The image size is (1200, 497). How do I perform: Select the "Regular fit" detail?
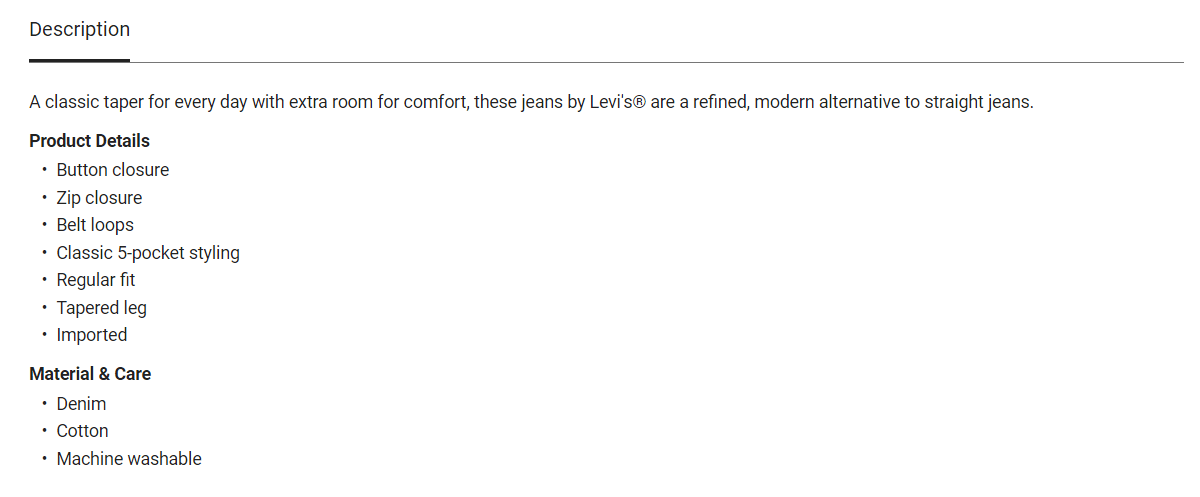[95, 280]
